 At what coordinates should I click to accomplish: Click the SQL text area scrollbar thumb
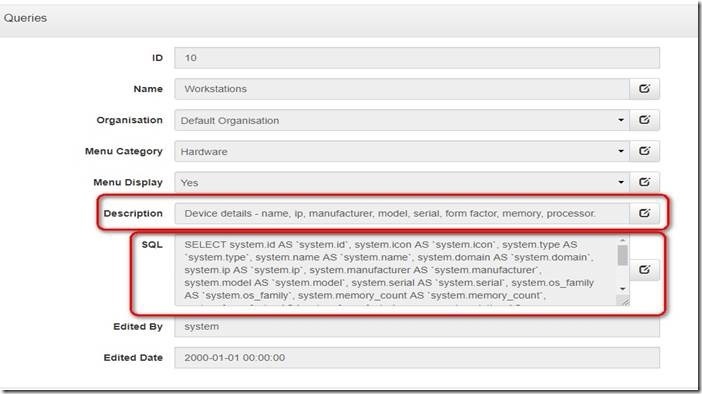(622, 255)
